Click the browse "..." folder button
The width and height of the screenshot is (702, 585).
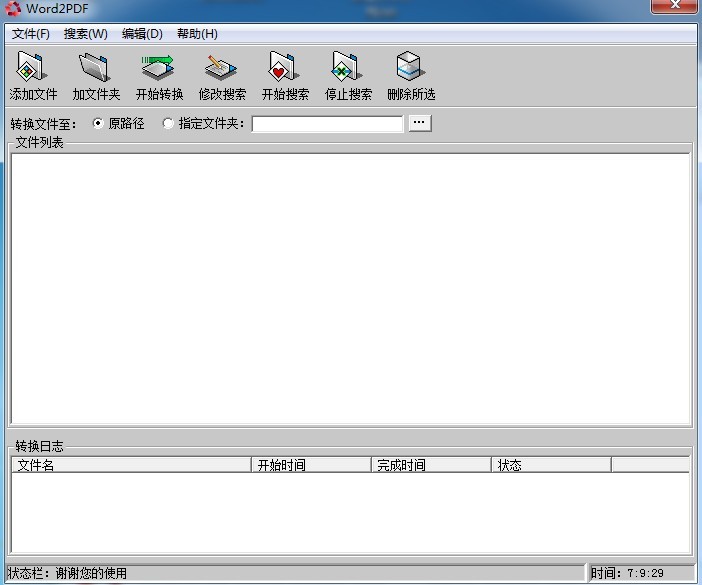click(420, 123)
